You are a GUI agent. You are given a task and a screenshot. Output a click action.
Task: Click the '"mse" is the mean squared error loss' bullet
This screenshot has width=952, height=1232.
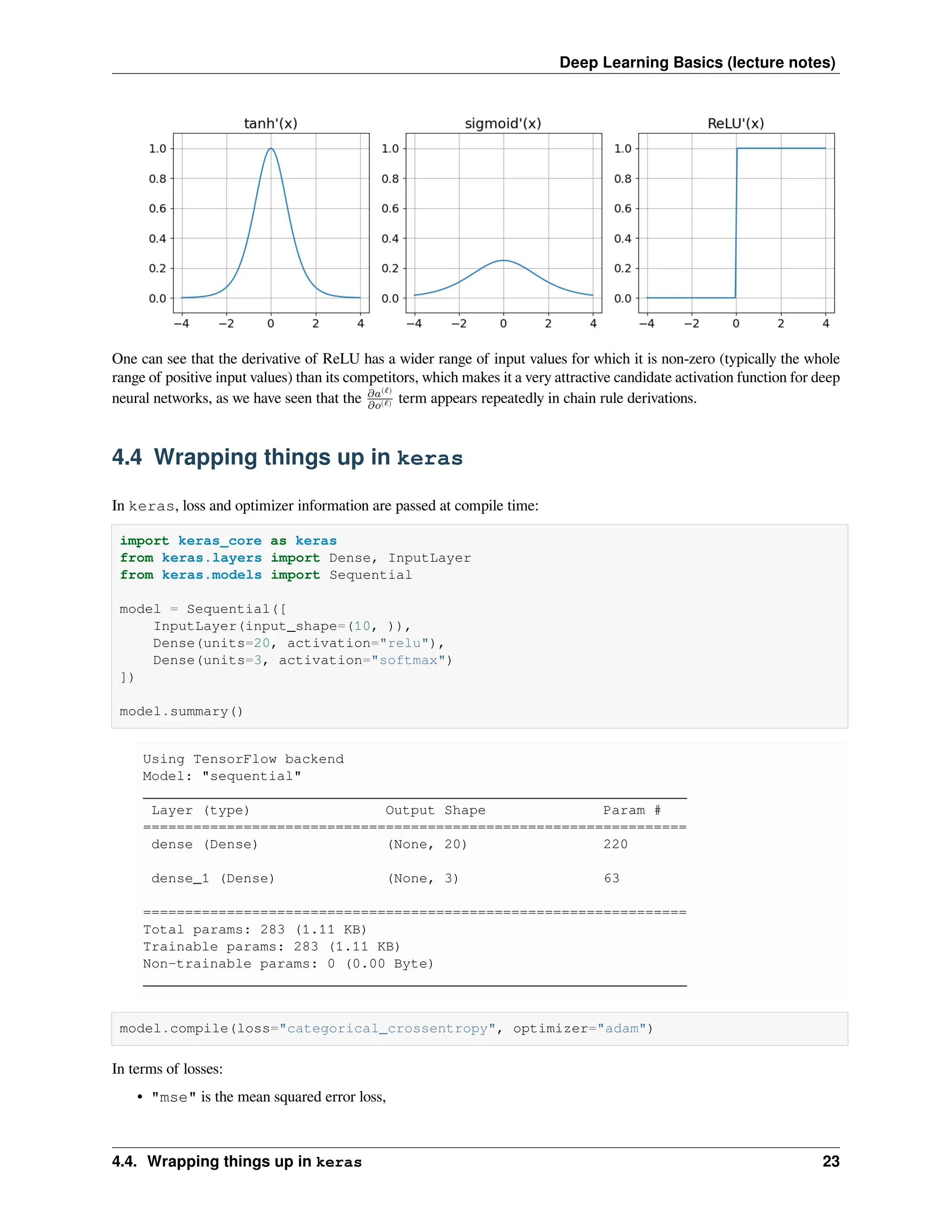click(x=269, y=1097)
